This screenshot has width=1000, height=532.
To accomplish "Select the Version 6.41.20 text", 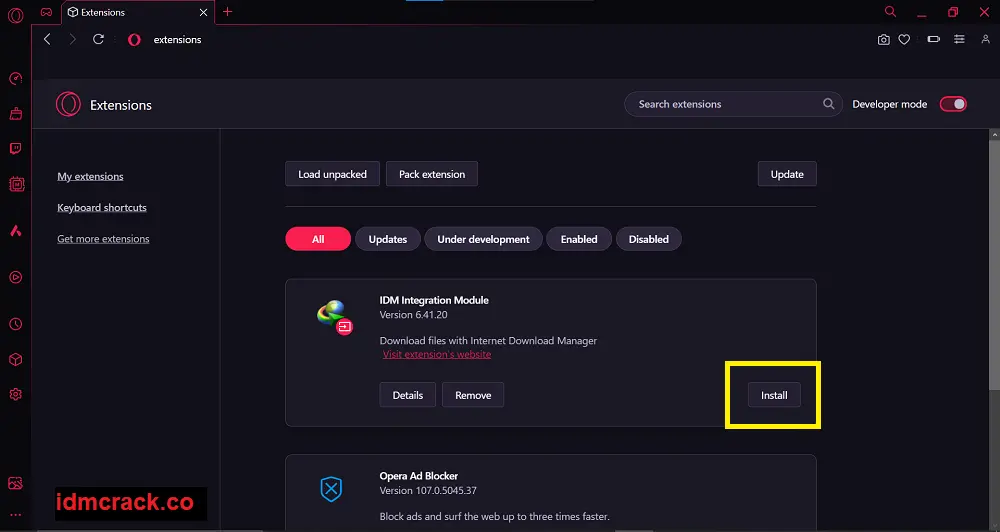I will click(413, 315).
